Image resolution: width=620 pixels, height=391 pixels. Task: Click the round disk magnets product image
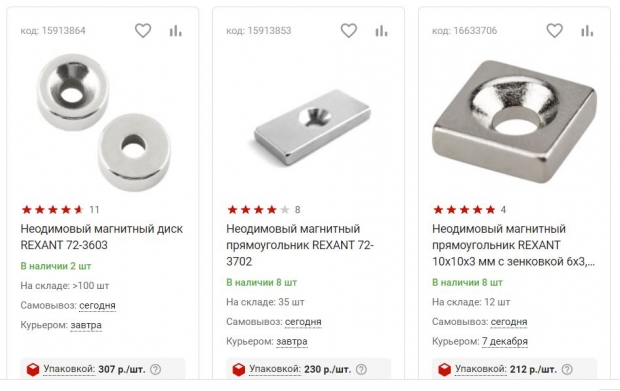click(104, 123)
